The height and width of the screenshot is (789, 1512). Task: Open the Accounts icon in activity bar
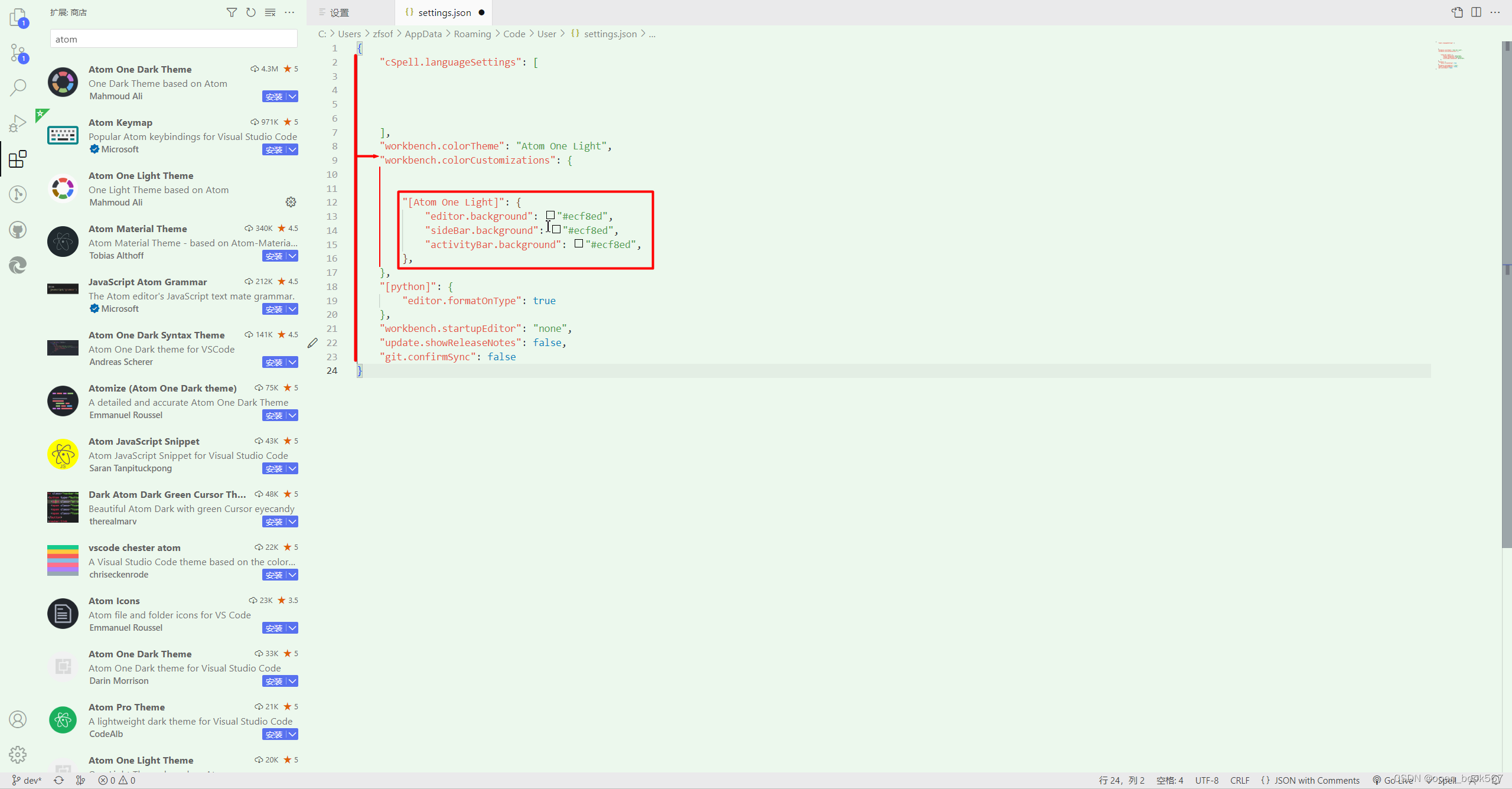18,719
